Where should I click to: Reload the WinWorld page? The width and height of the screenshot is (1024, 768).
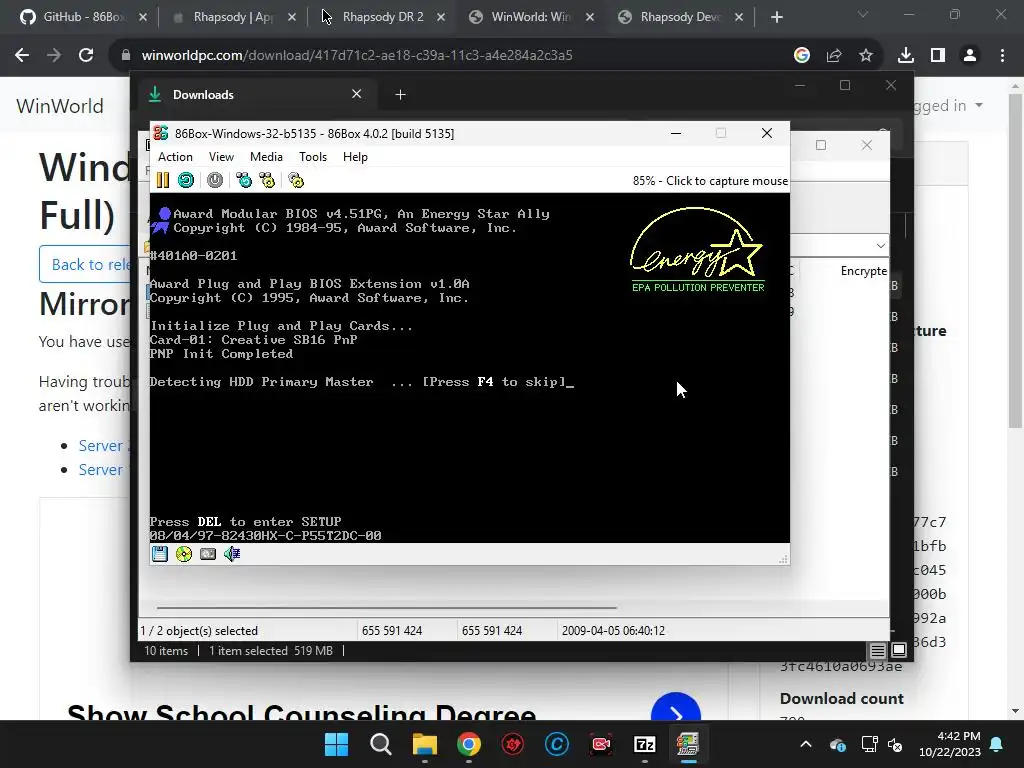point(86,56)
